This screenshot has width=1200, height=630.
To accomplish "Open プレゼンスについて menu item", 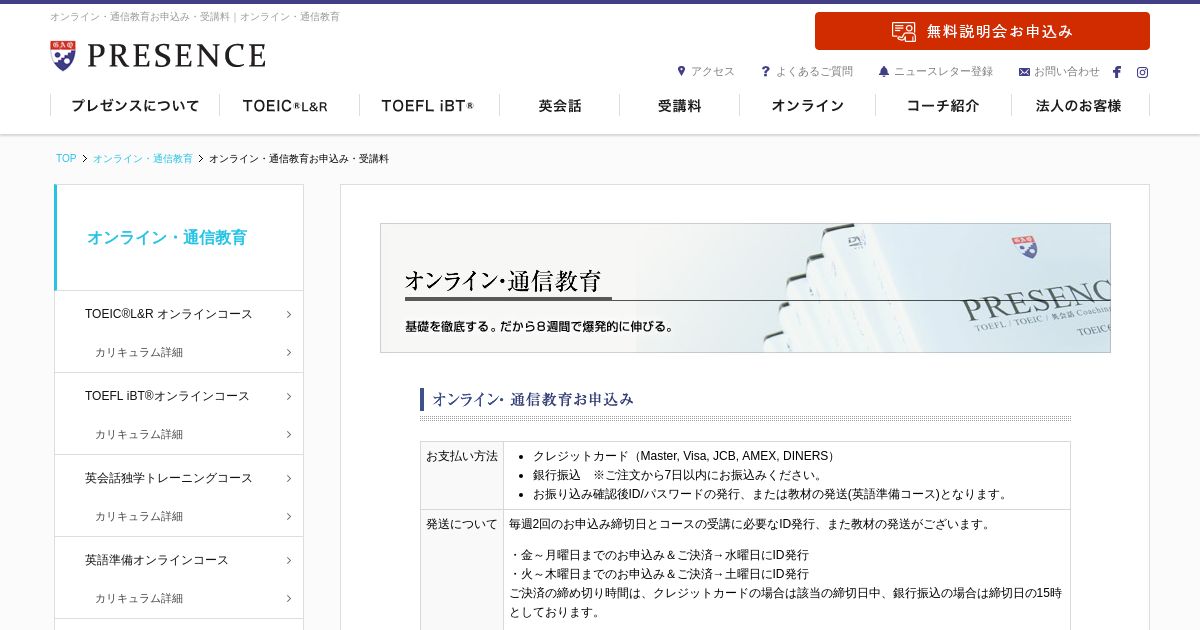I will click(135, 105).
